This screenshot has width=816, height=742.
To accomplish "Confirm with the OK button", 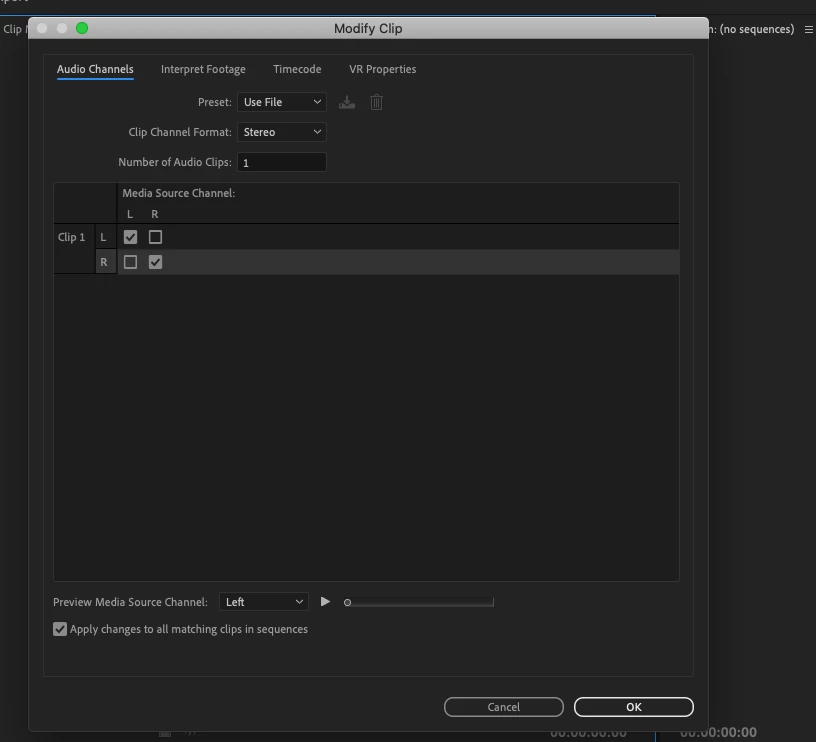I will pos(633,707).
